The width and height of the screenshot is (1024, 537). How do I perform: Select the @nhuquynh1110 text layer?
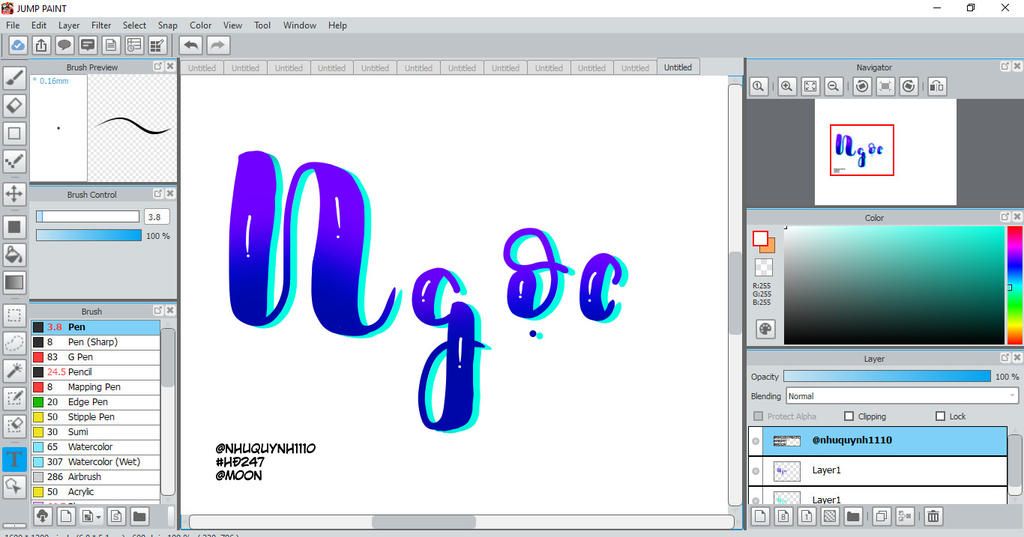pyautogui.click(x=877, y=440)
